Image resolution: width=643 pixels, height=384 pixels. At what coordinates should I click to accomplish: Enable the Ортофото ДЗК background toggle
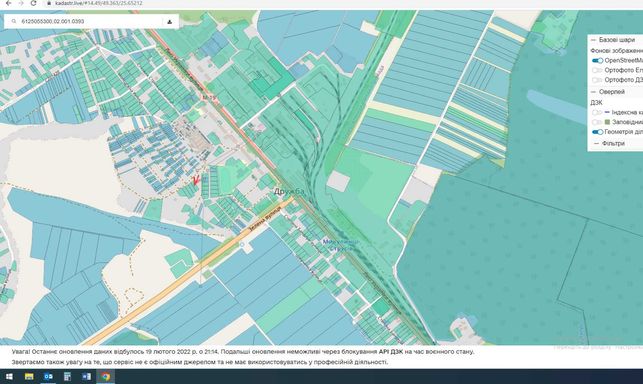coord(597,80)
